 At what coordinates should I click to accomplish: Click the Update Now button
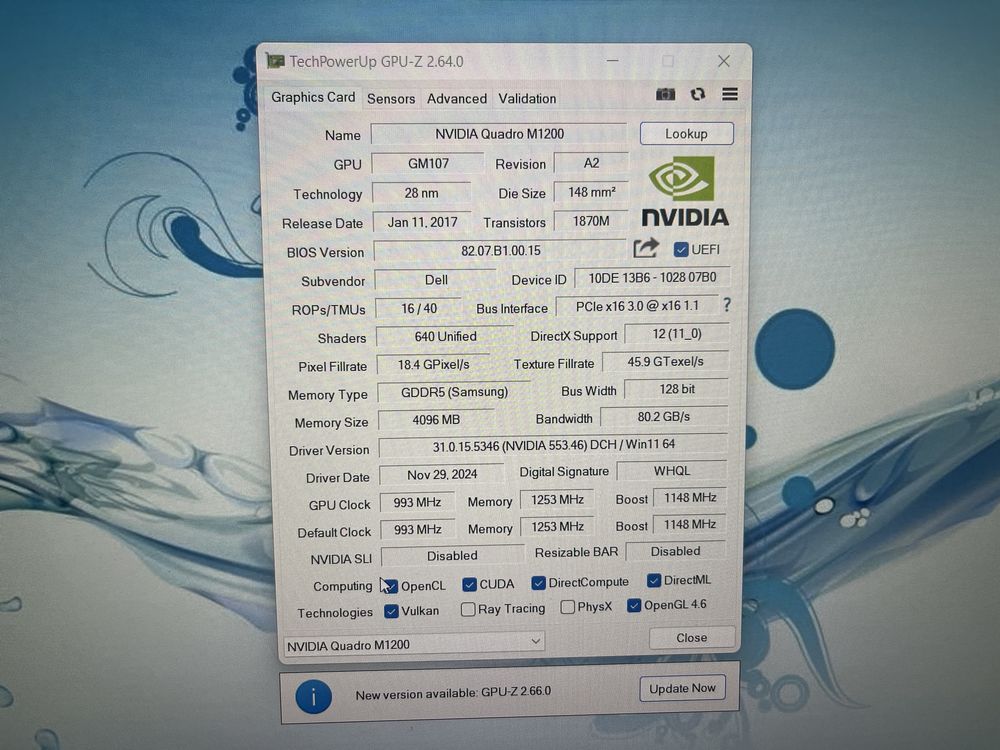[x=682, y=689]
